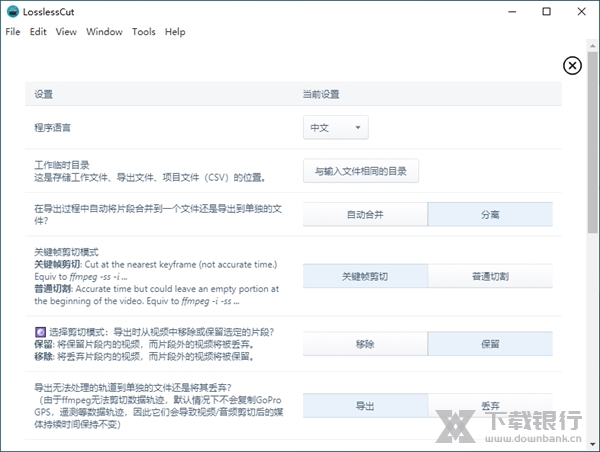Maximize the LosslessCut window
600x452 pixels.
coord(546,12)
